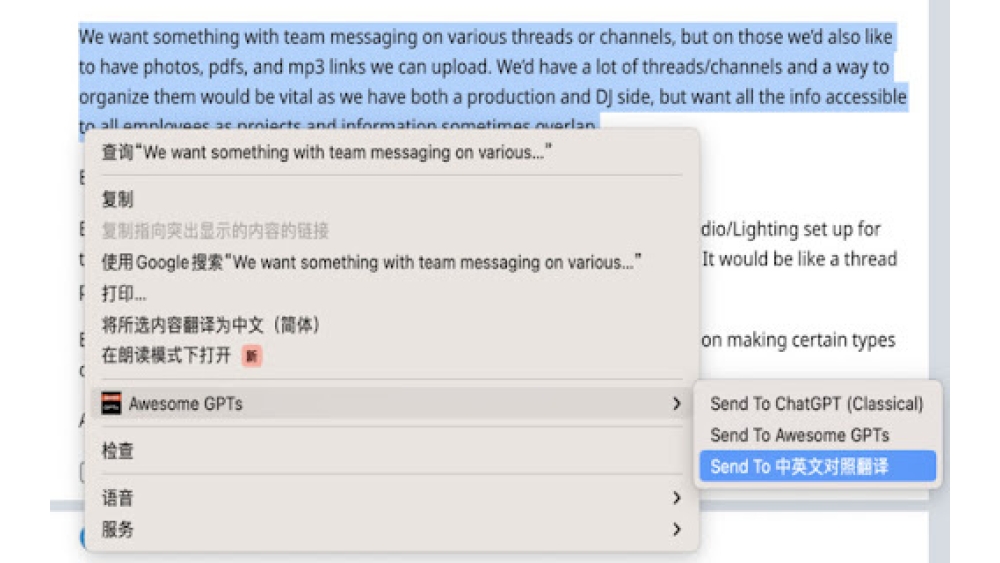Expand the Awesome GPTs submenu arrow
Screen dimensions: 1000x563
pos(676,404)
